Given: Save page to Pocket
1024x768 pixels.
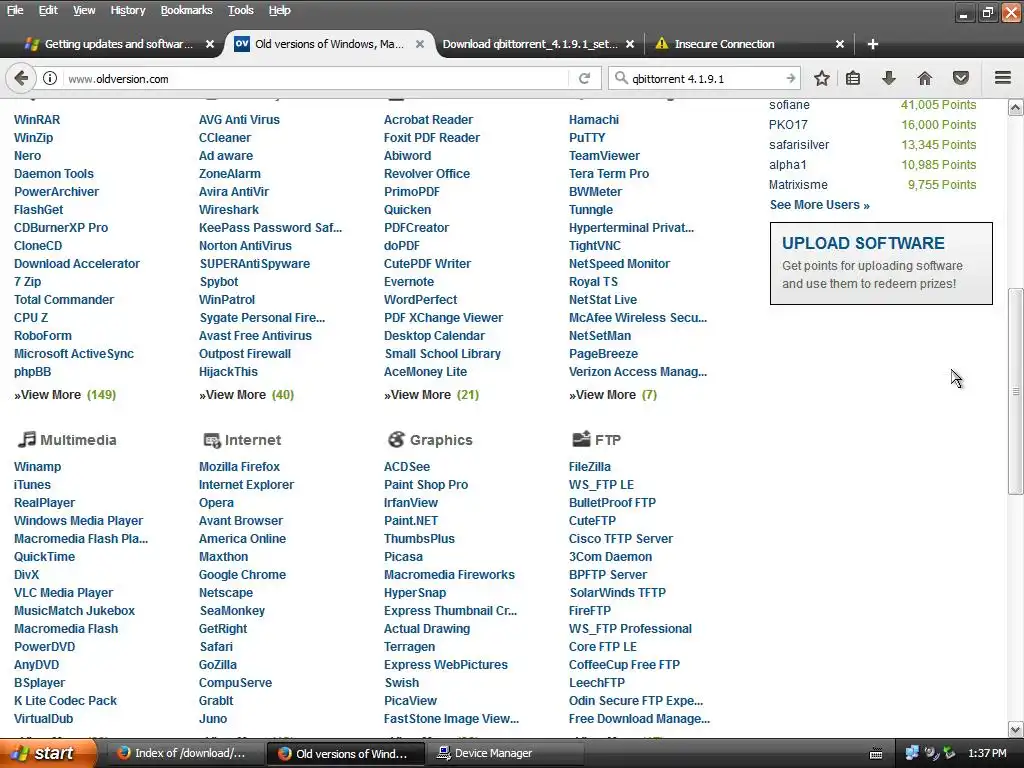Looking at the screenshot, I should coord(961,78).
